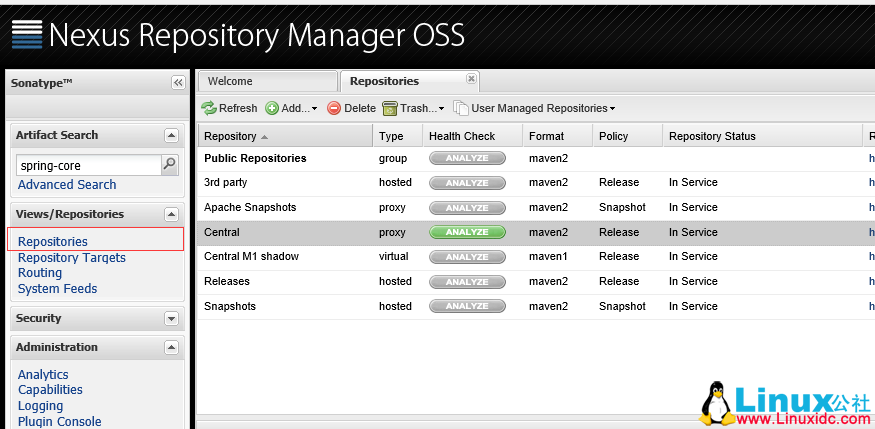
Task: Click the Refresh icon in the toolbar
Action: (209, 108)
